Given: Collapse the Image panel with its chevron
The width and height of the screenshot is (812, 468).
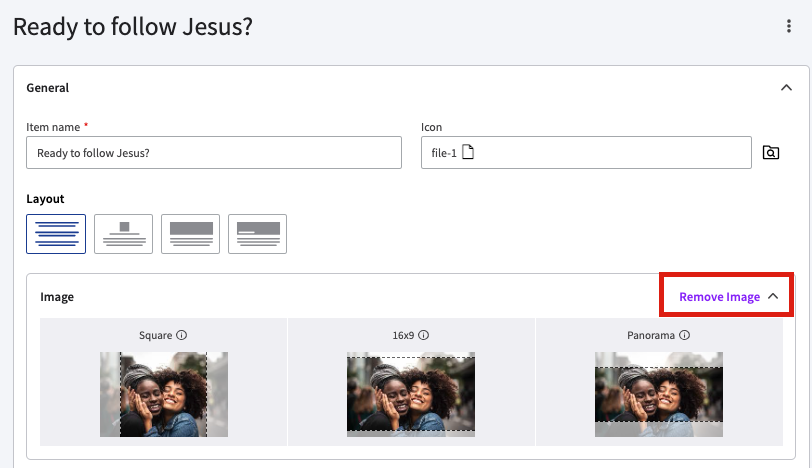Looking at the screenshot, I should [x=773, y=297].
